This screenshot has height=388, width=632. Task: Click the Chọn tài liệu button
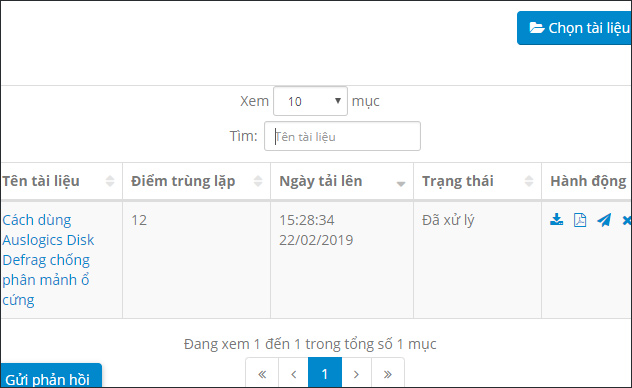point(574,28)
